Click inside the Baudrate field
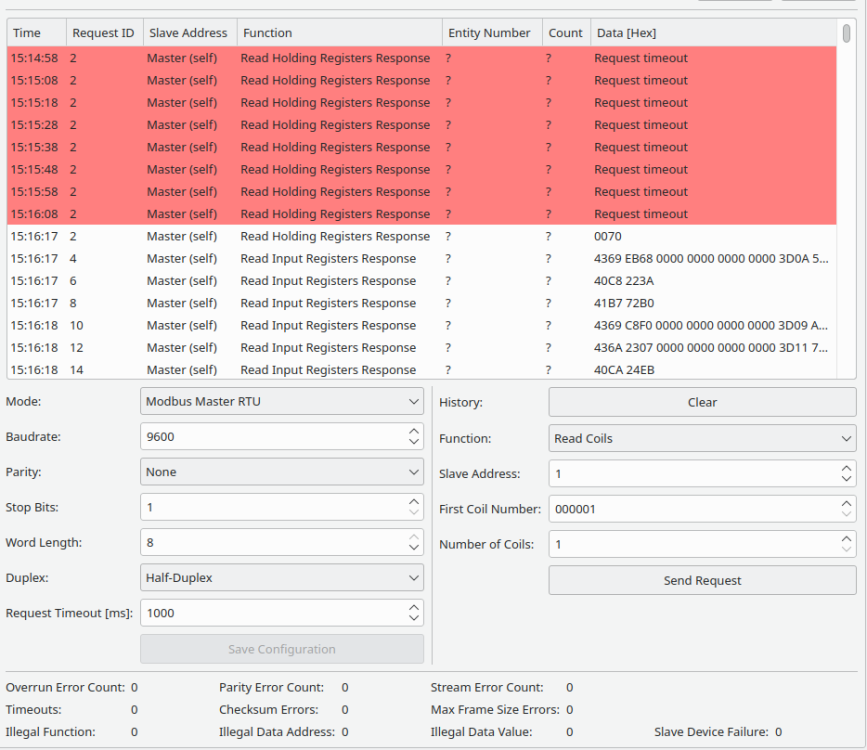The image size is (867, 750). [270, 437]
